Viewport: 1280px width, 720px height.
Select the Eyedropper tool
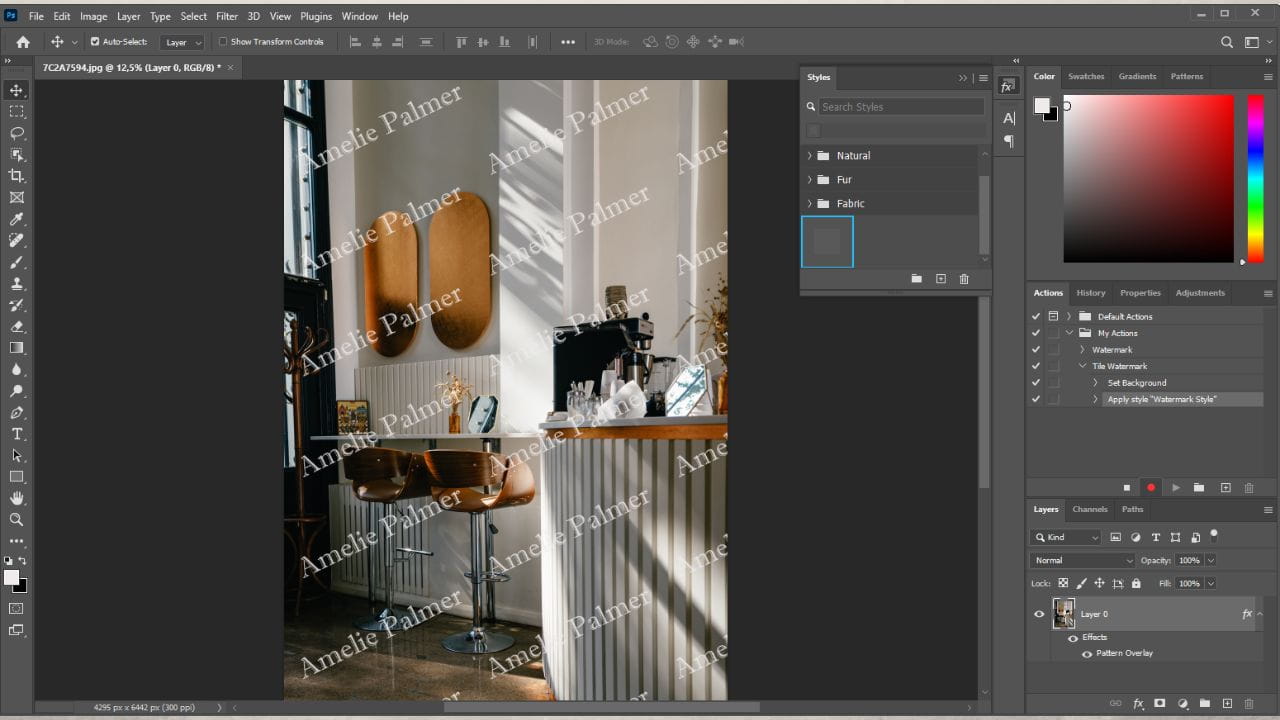[14, 218]
